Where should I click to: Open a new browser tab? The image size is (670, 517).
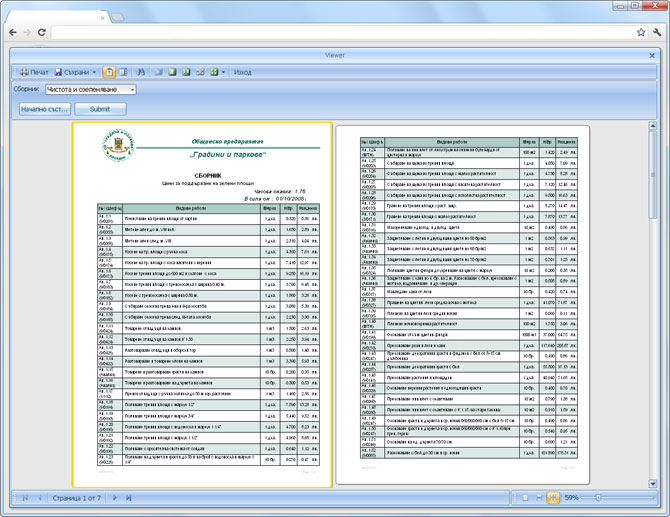click(118, 17)
